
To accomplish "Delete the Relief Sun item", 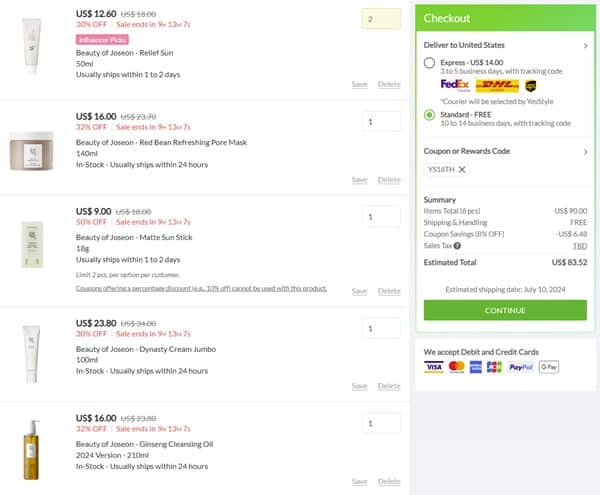I will [389, 84].
